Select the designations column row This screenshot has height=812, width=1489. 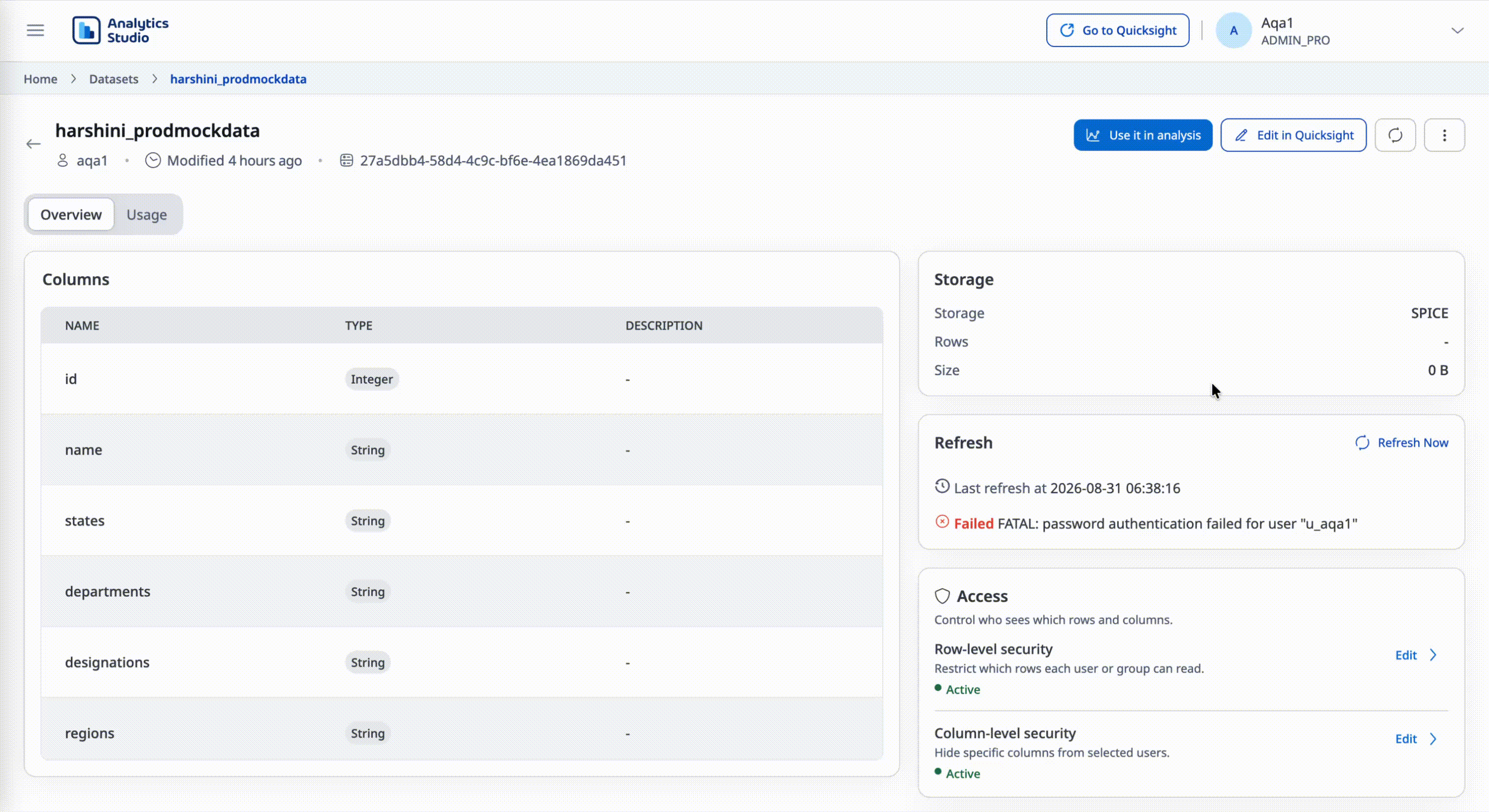click(462, 662)
